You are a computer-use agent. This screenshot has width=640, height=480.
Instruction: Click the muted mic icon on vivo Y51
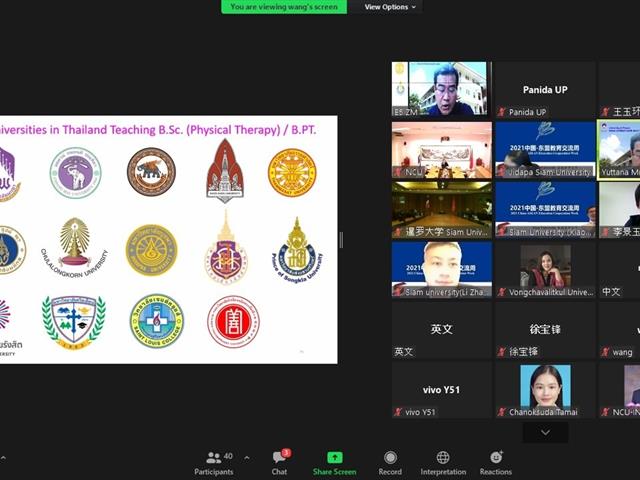398,412
